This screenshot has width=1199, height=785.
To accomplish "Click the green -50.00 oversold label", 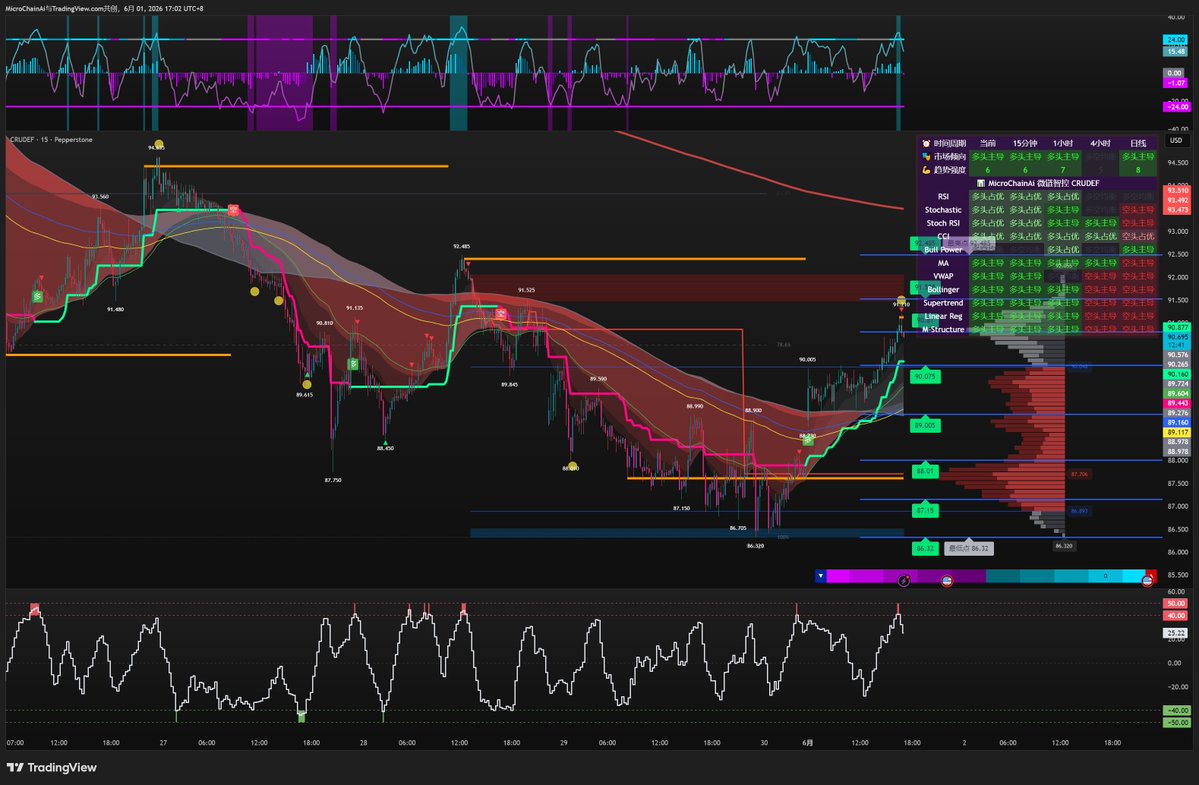I will (x=1176, y=722).
